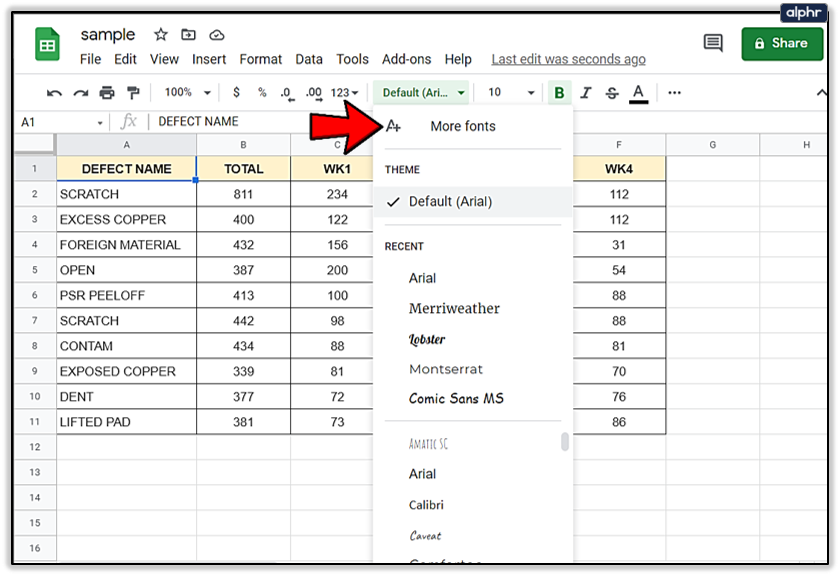Toggle strikethrough formatting
The height and width of the screenshot is (576, 840).
point(612,93)
